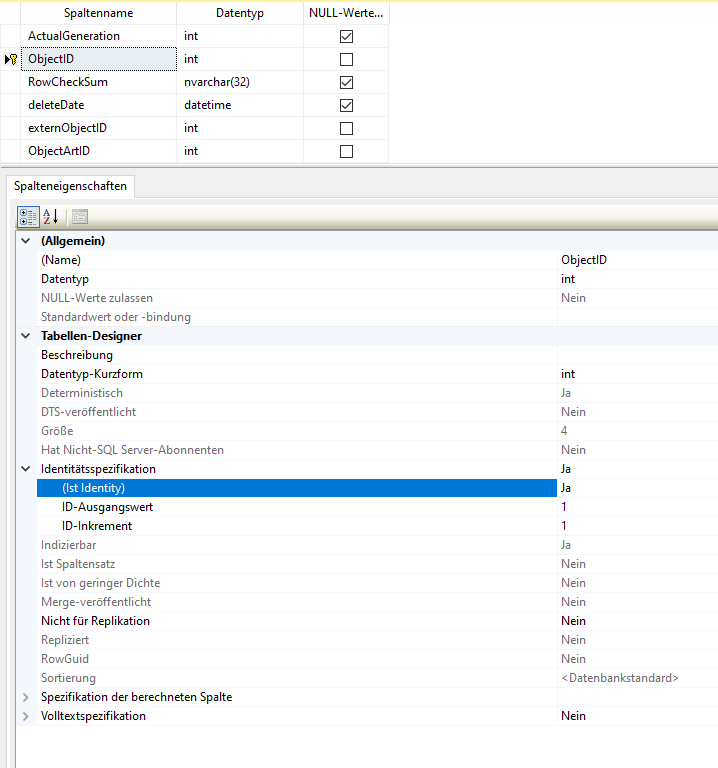Toggle NULL checkbox for deleteDate

point(346,105)
